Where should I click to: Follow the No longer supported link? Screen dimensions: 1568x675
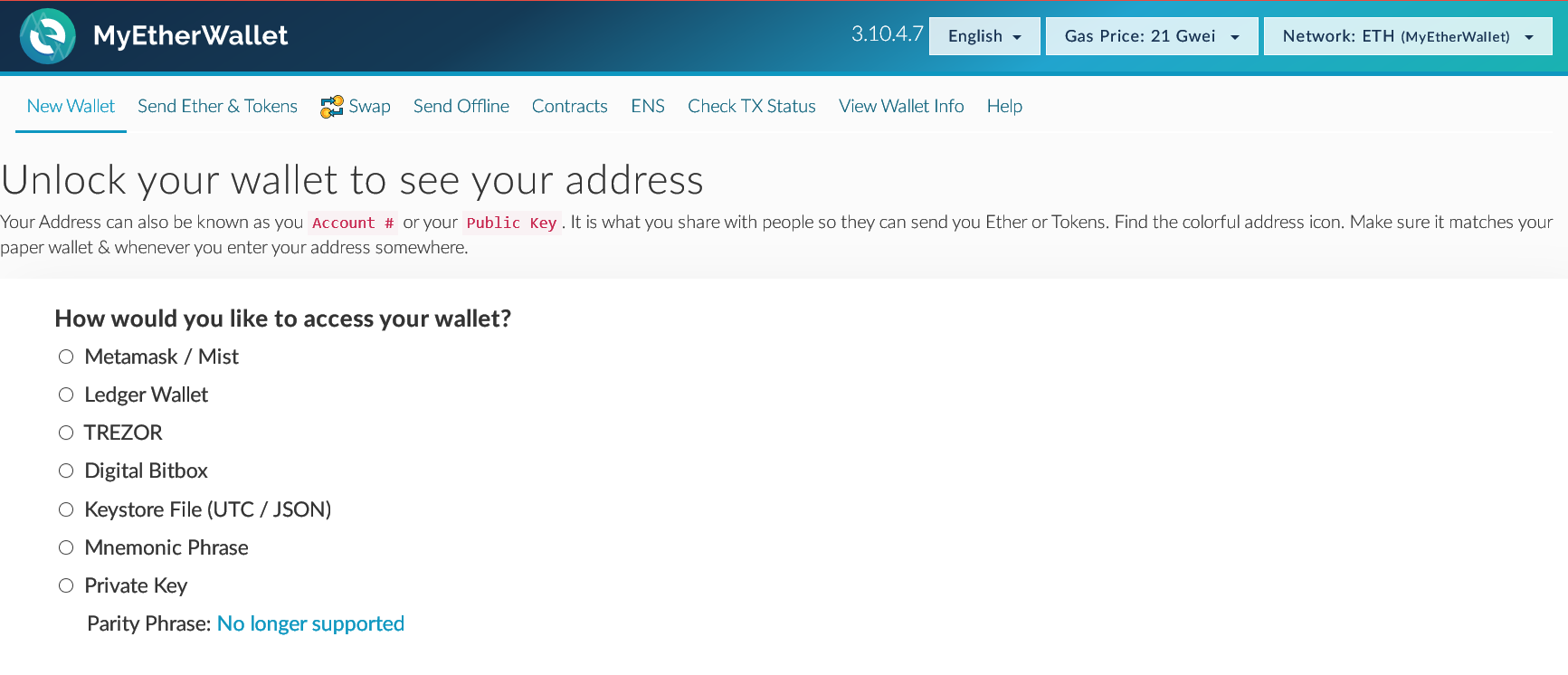coord(310,623)
